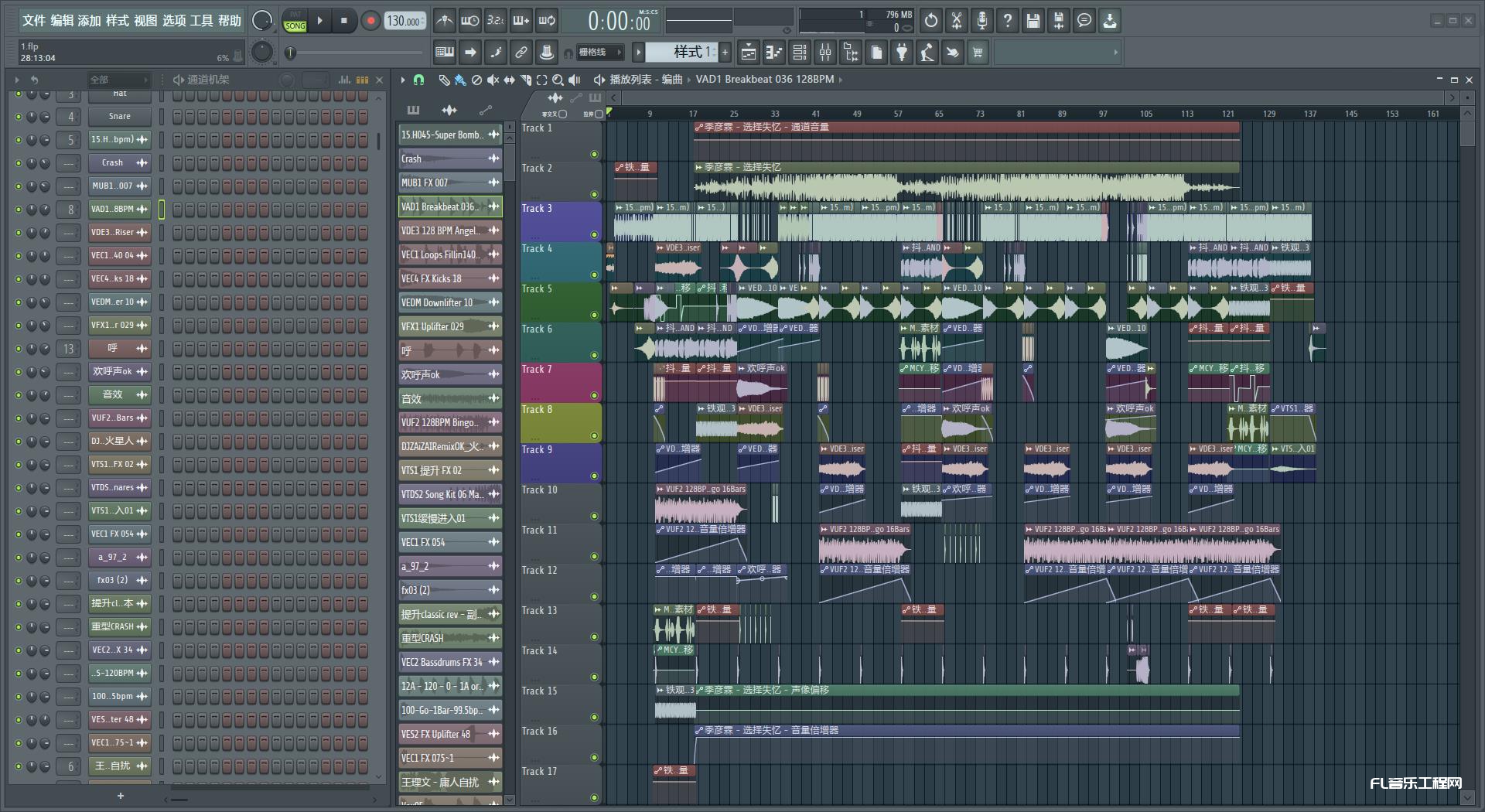
Task: Open the audio editor scissors icon
Action: [957, 21]
